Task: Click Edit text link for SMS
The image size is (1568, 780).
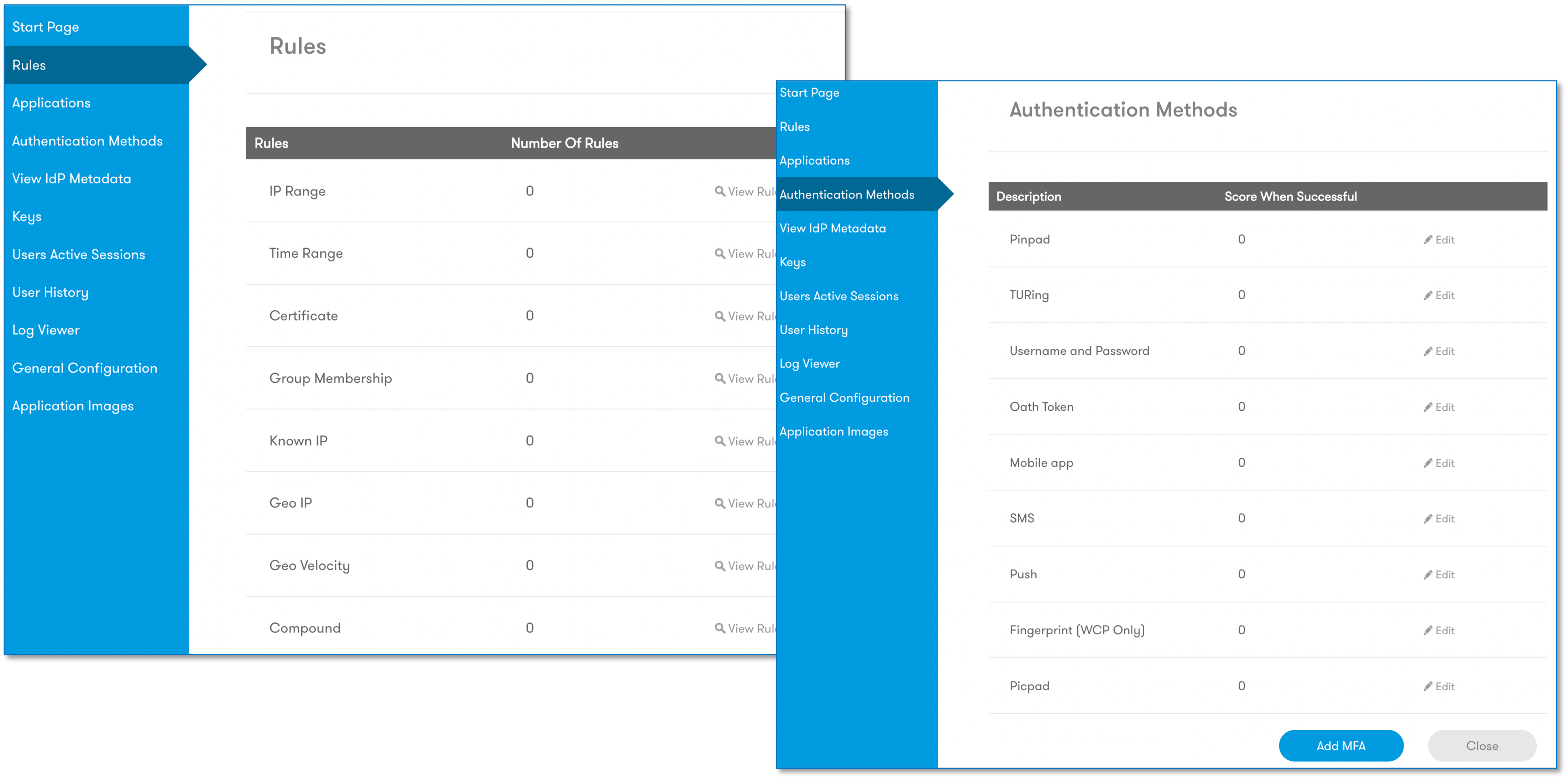Action: pyautogui.click(x=1444, y=519)
